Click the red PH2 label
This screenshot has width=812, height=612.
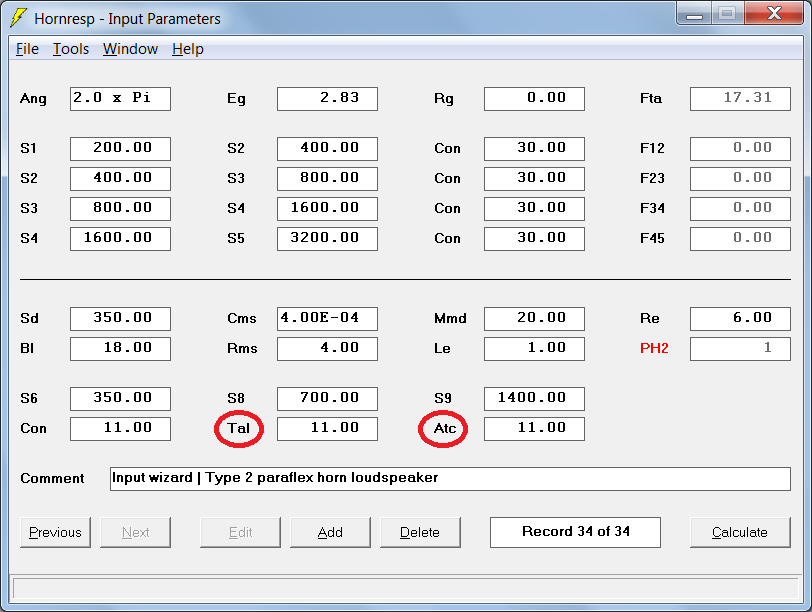pos(654,348)
